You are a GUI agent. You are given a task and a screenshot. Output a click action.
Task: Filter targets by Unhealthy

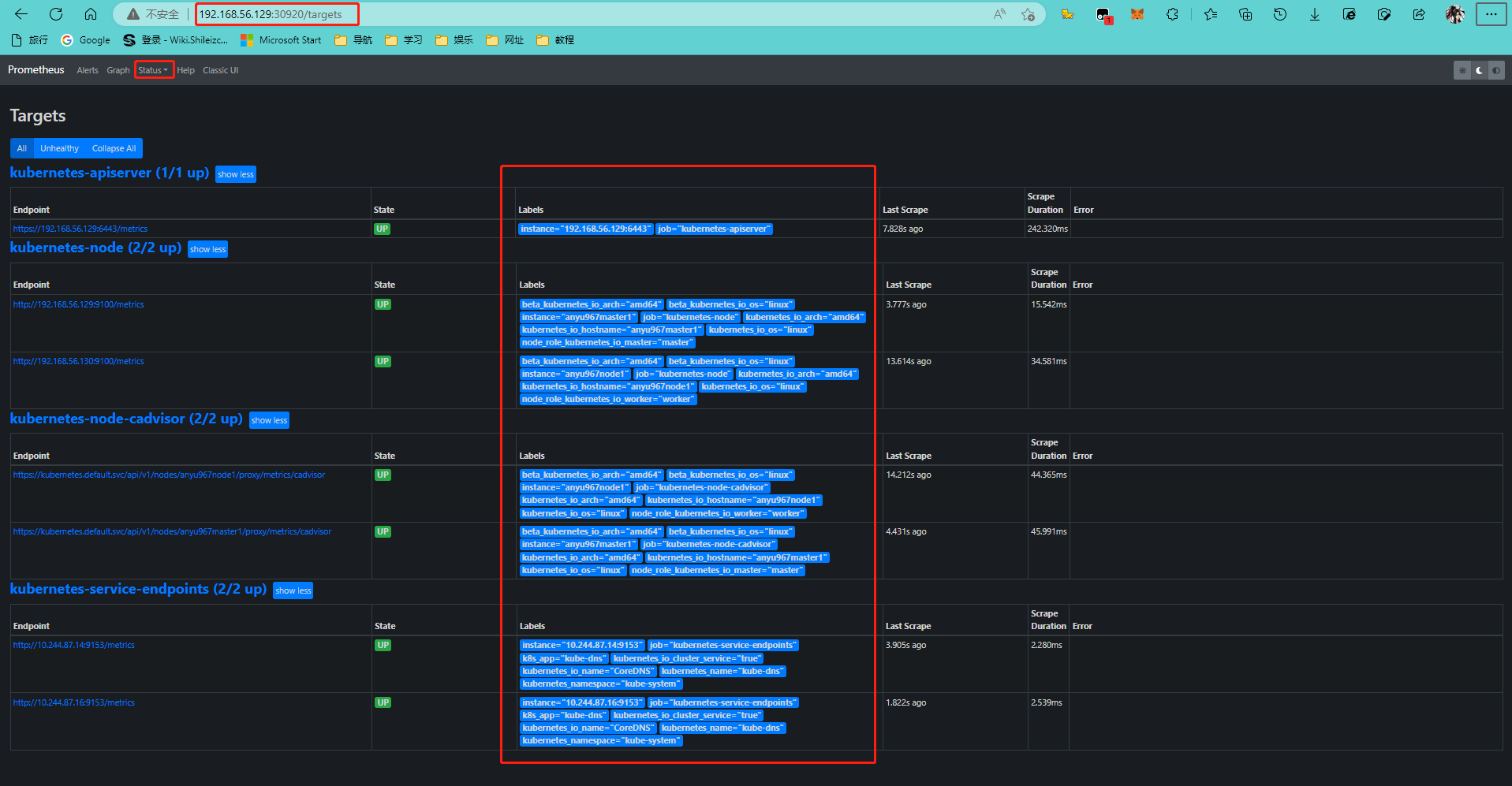(x=59, y=148)
